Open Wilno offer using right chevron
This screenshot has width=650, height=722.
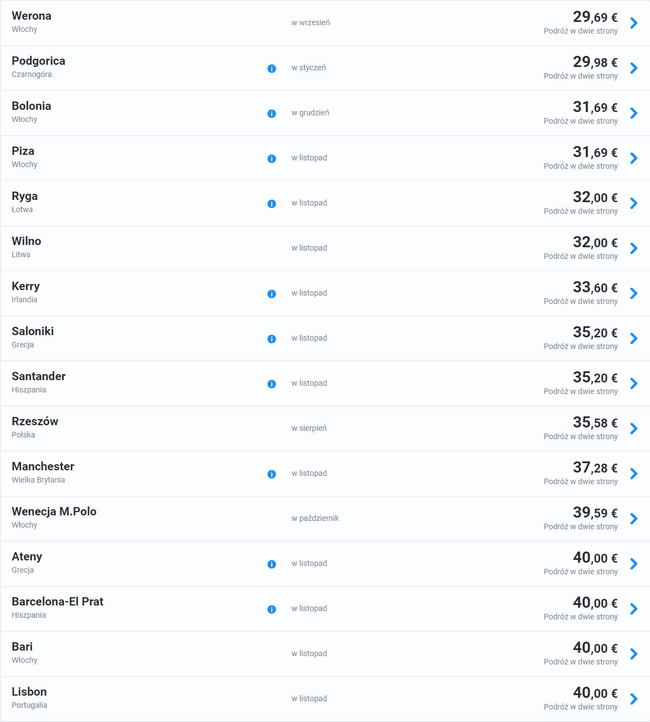pos(633,248)
